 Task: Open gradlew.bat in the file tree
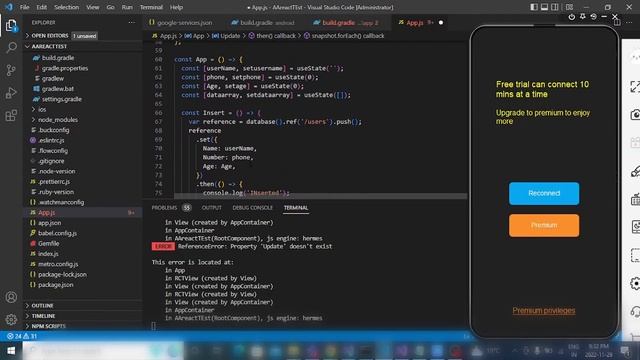58,89
